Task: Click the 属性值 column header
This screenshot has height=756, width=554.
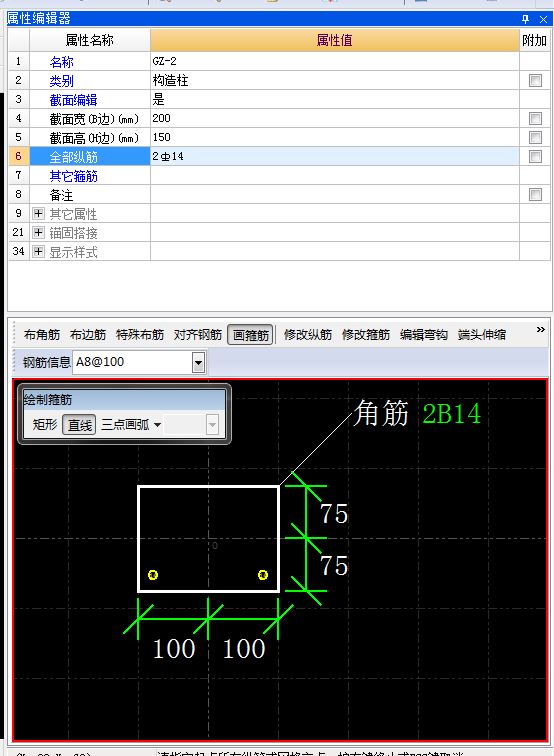Action: 335,40
